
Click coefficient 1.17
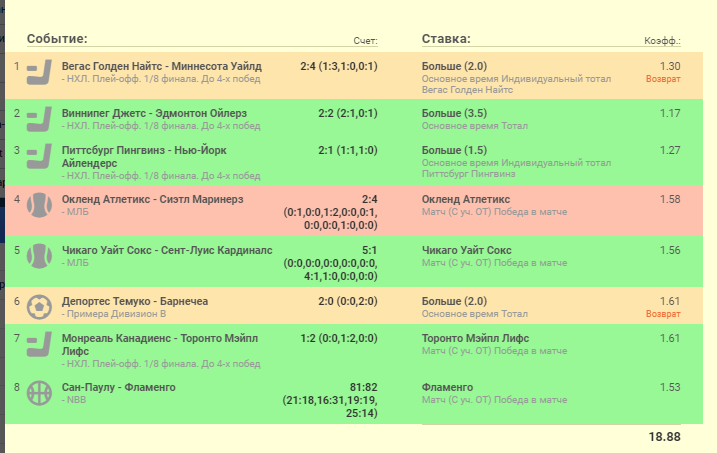point(670,113)
